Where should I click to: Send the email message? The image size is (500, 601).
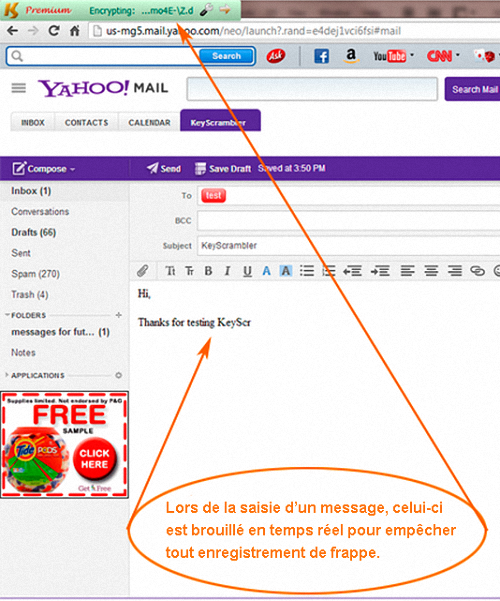point(164,169)
